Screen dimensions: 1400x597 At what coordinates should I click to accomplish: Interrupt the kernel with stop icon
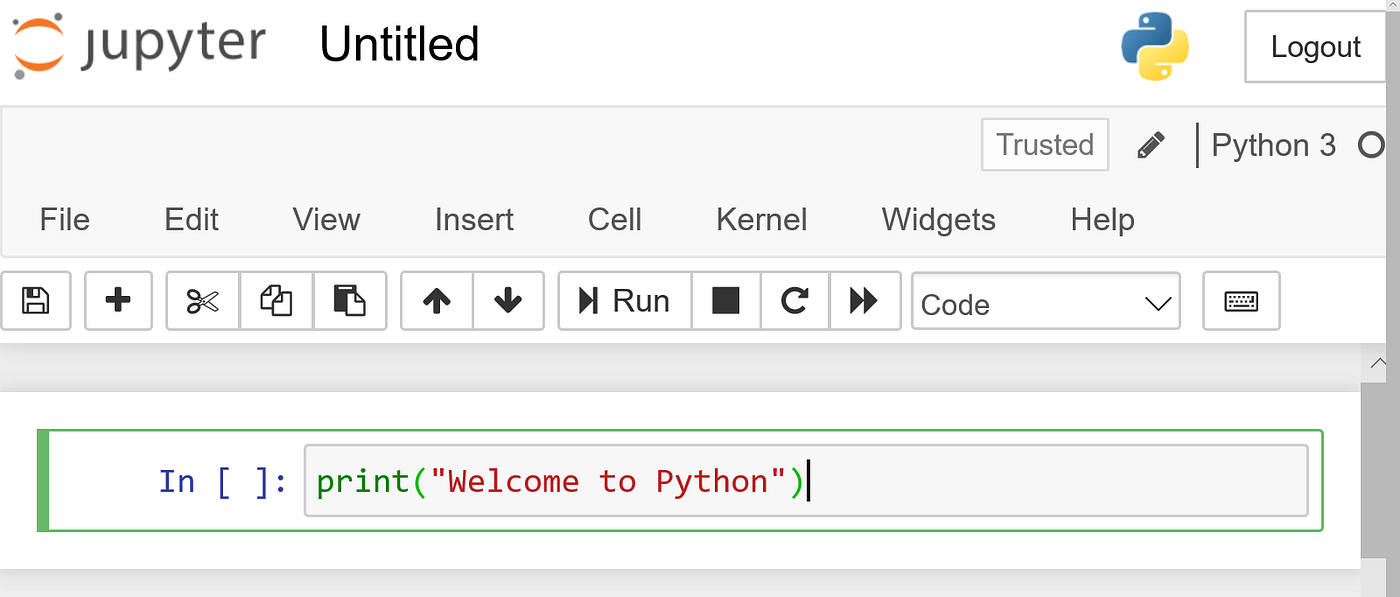[x=725, y=300]
